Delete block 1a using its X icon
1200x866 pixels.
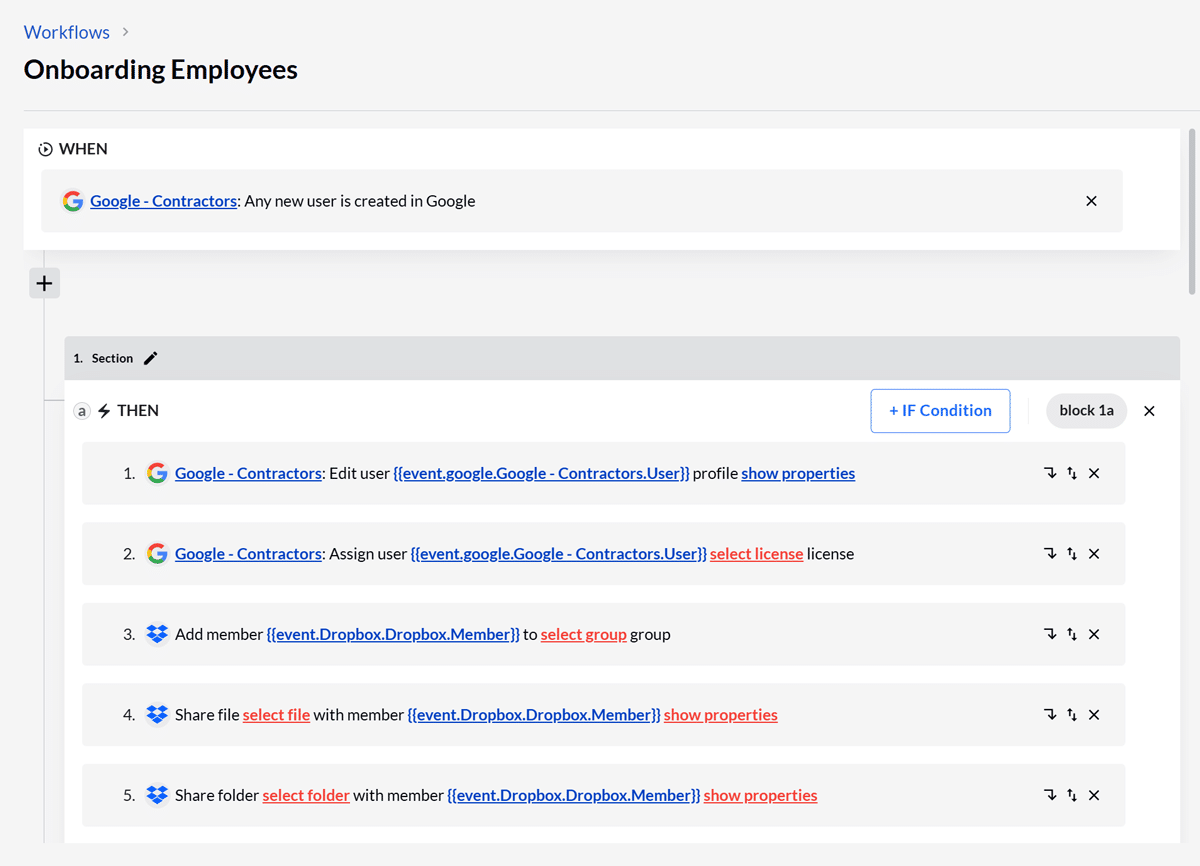(1149, 411)
